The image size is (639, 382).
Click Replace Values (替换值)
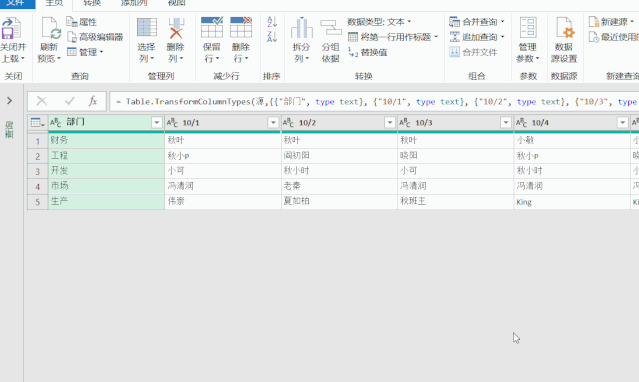368,52
